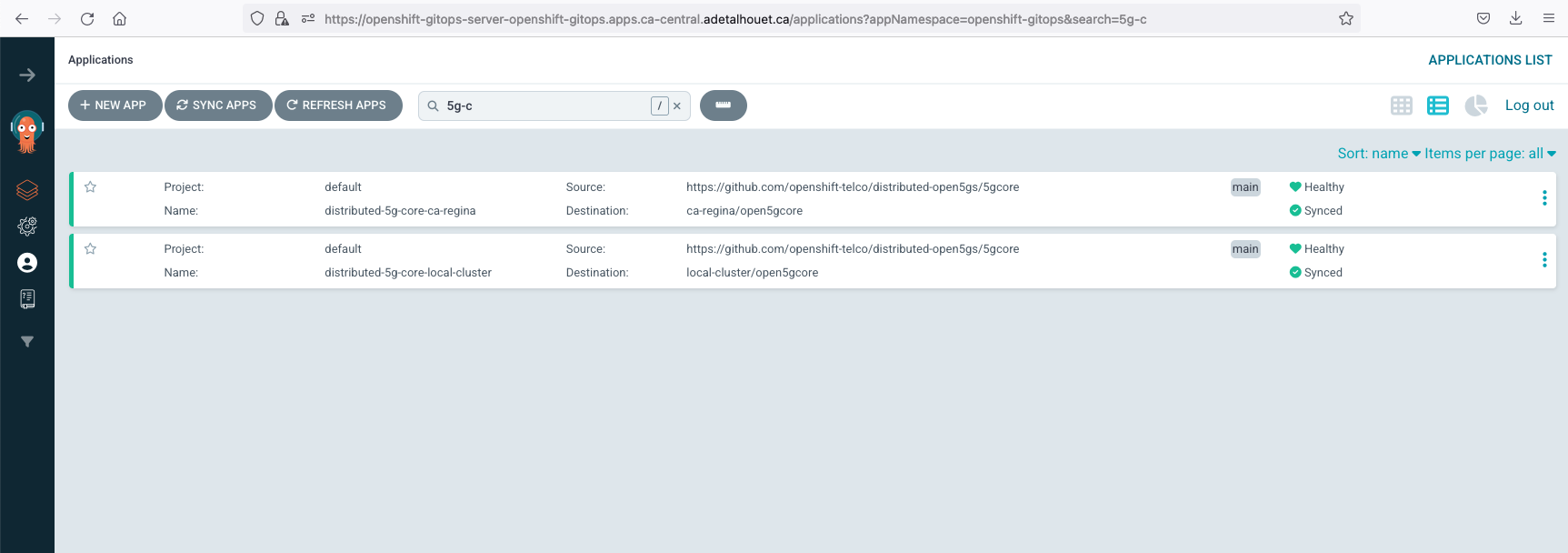The width and height of the screenshot is (1568, 553).
Task: Open site permissions icon in address bar
Action: click(308, 18)
